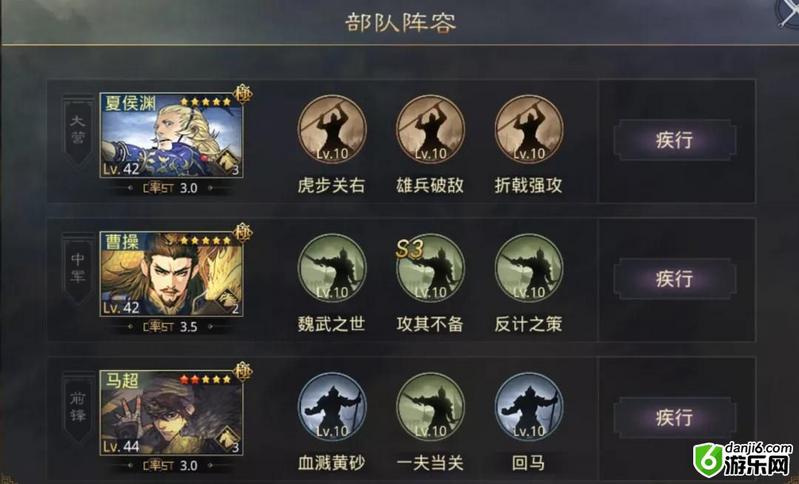Select the S3 攻其不备 skill icon
The height and width of the screenshot is (484, 799).
(x=431, y=268)
